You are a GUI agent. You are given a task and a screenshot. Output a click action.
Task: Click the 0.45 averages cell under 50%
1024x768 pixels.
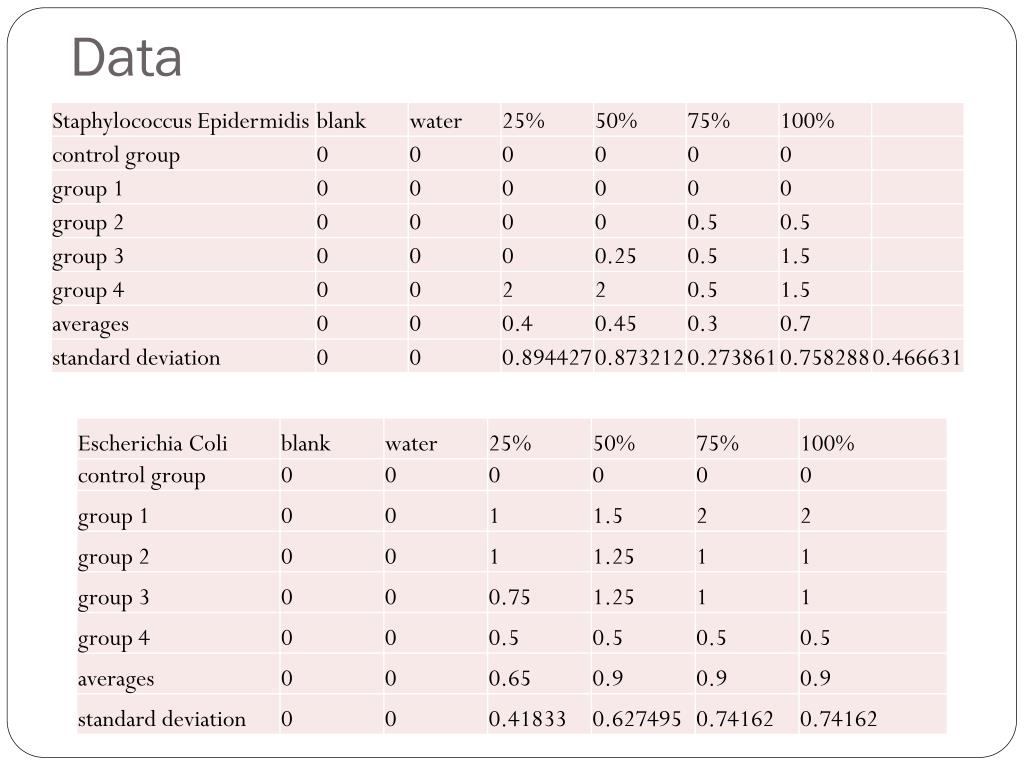point(615,324)
